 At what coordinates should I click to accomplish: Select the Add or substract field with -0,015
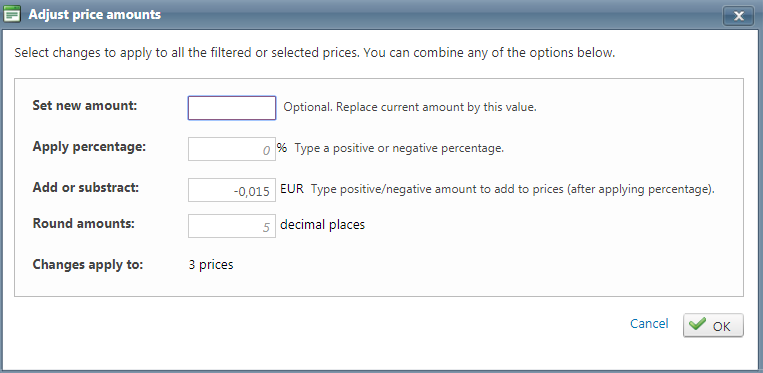(x=232, y=190)
